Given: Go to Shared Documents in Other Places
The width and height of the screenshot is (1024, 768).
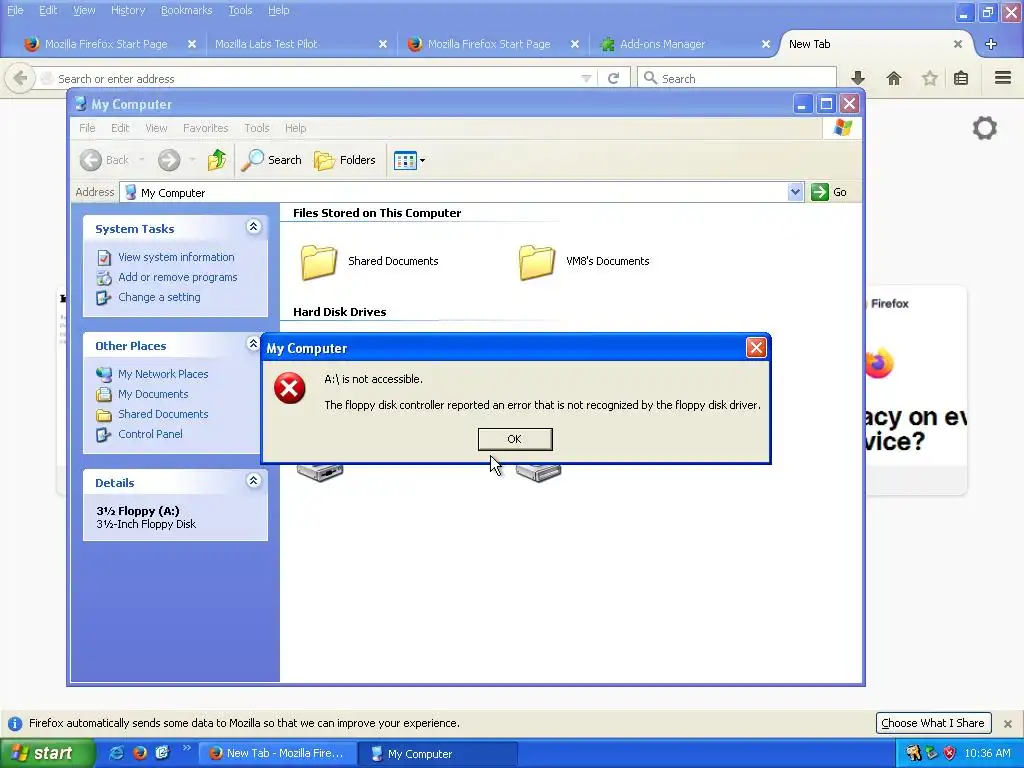Looking at the screenshot, I should click(163, 414).
